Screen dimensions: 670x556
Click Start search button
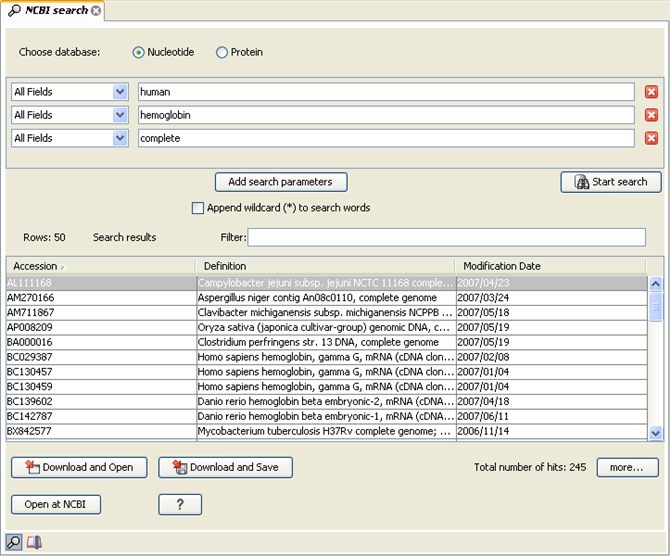(x=611, y=182)
